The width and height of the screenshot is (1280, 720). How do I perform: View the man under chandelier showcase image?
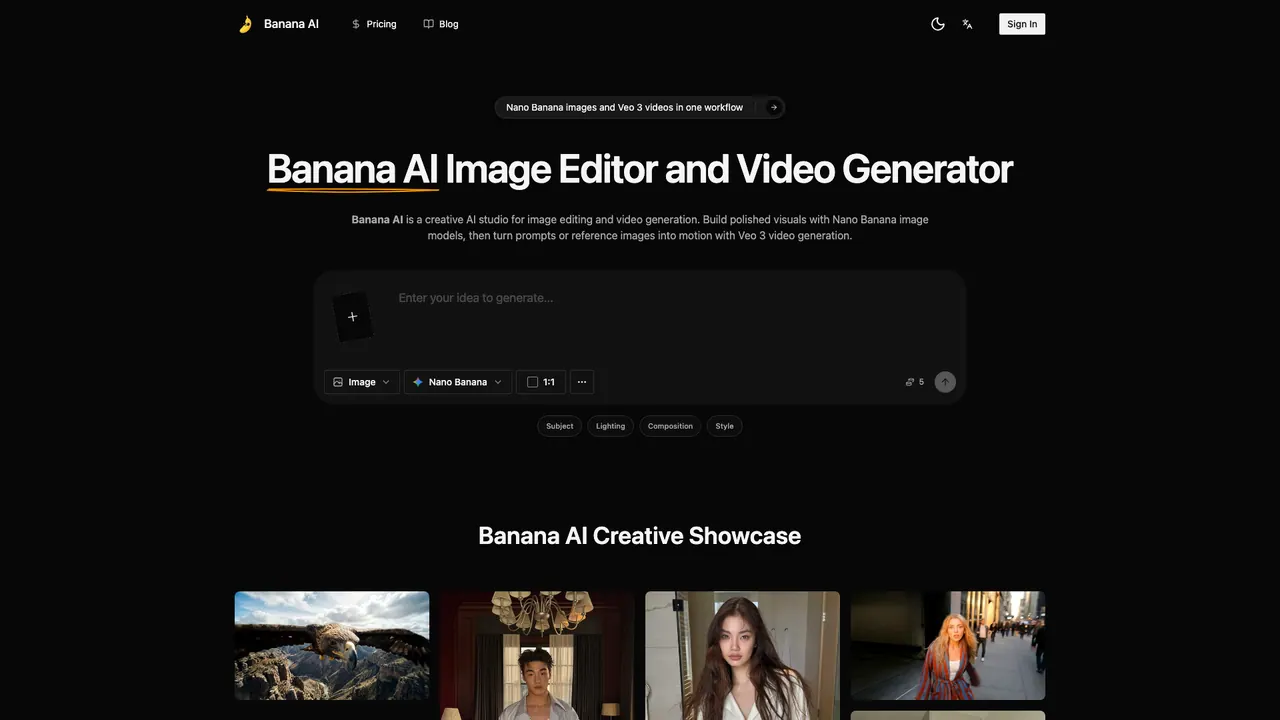point(537,655)
